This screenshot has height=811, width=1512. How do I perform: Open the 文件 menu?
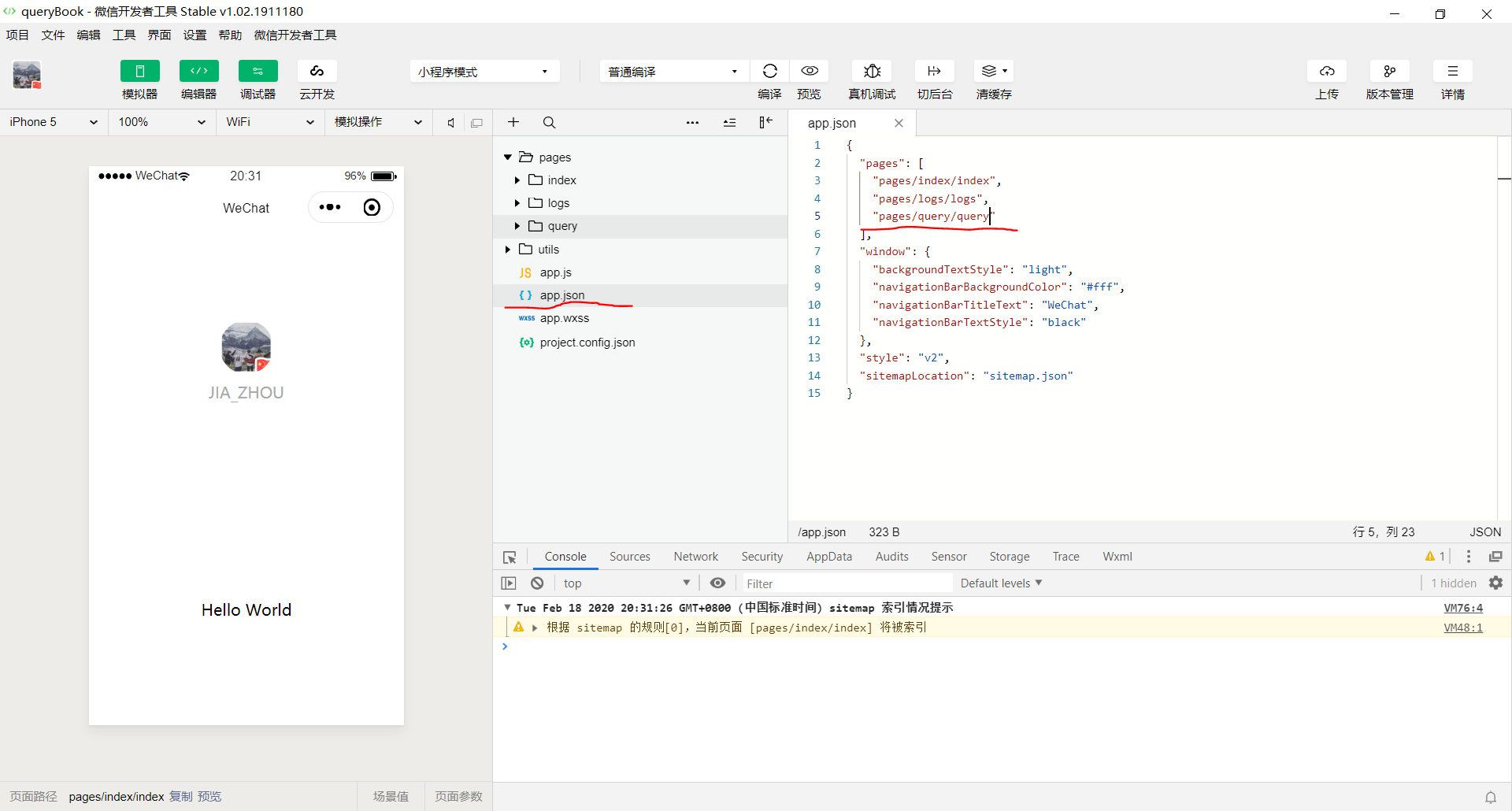tap(53, 35)
